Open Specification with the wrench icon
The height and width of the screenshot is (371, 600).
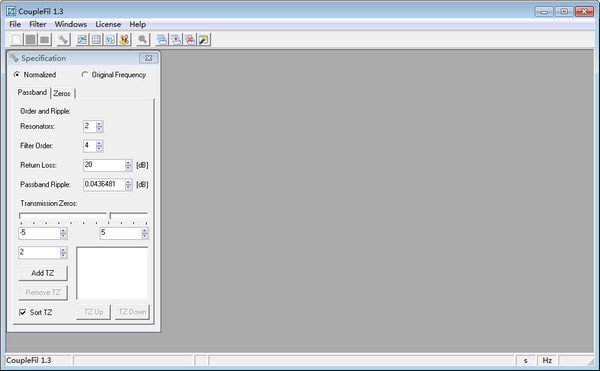pyautogui.click(x=64, y=39)
